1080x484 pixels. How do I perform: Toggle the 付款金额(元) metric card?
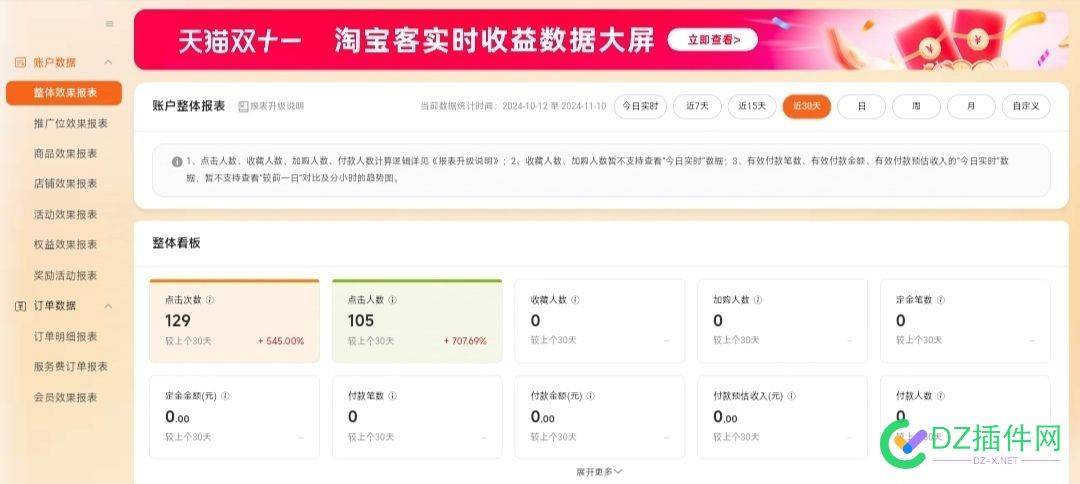click(x=600, y=417)
